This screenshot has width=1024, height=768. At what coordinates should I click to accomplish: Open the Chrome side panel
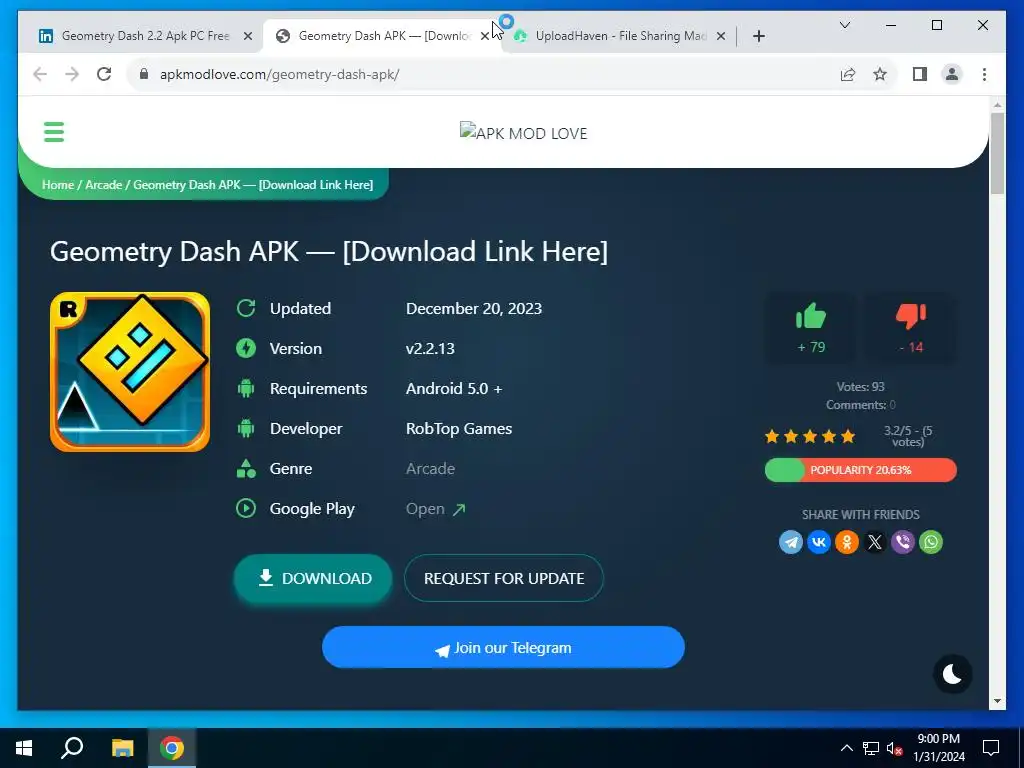point(920,74)
